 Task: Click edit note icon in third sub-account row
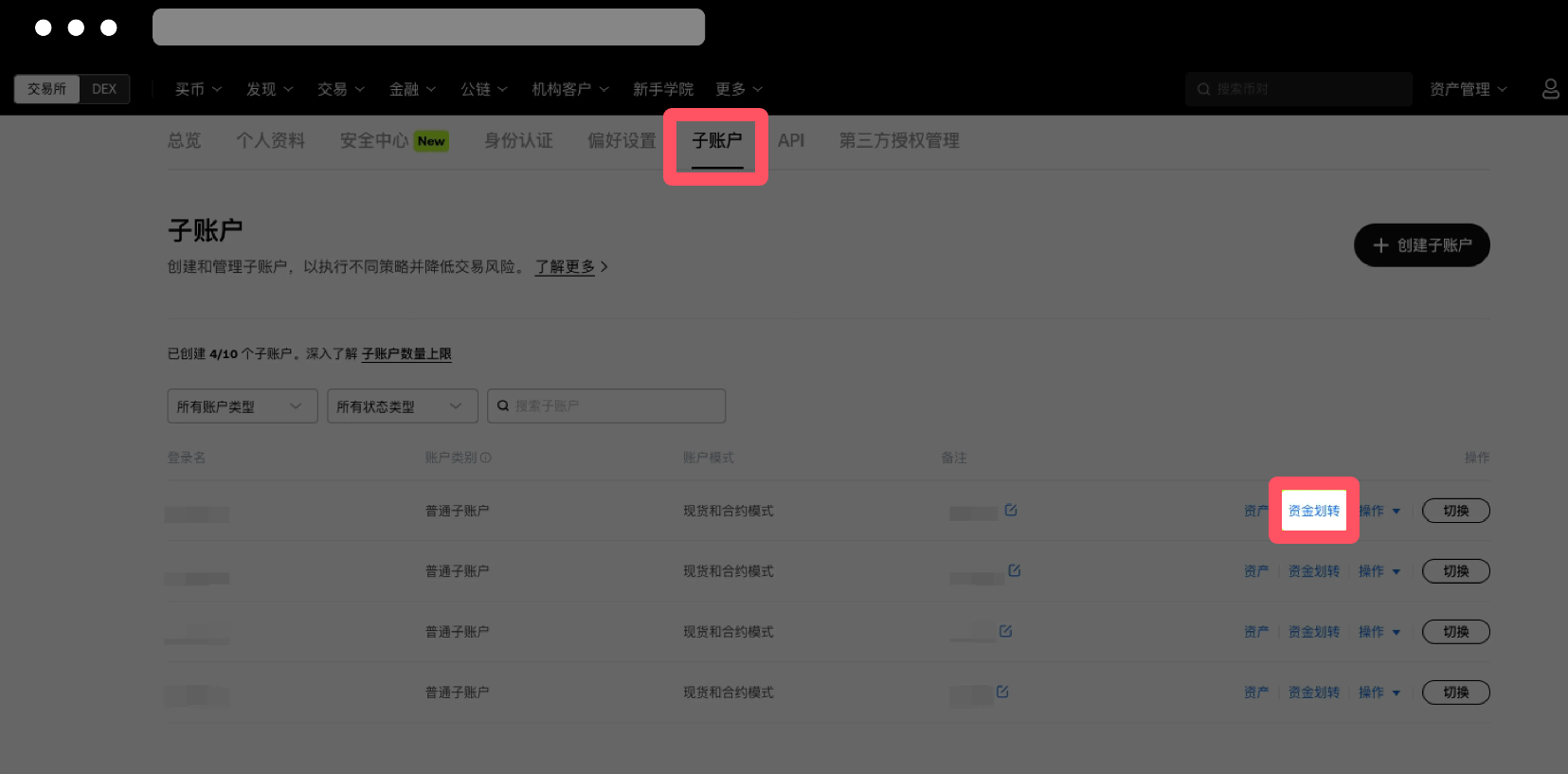coord(1005,631)
